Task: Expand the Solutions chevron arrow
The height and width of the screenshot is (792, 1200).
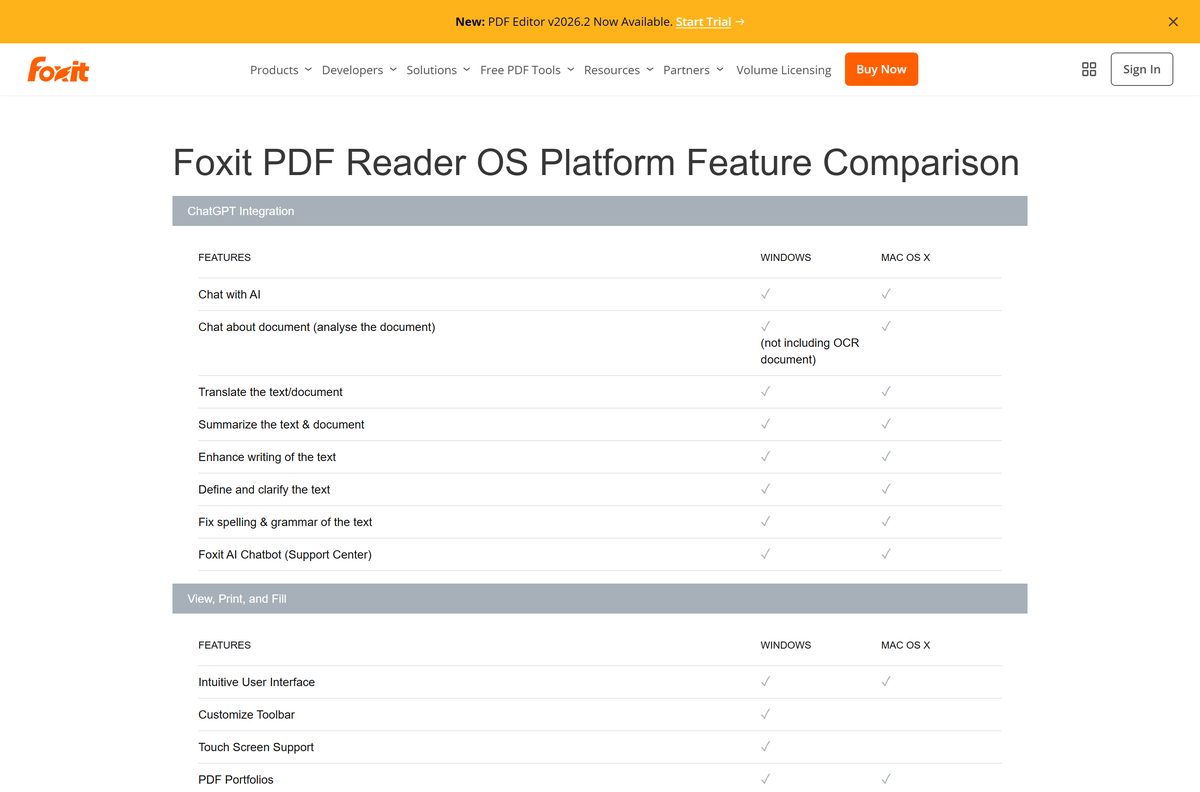Action: click(x=466, y=70)
